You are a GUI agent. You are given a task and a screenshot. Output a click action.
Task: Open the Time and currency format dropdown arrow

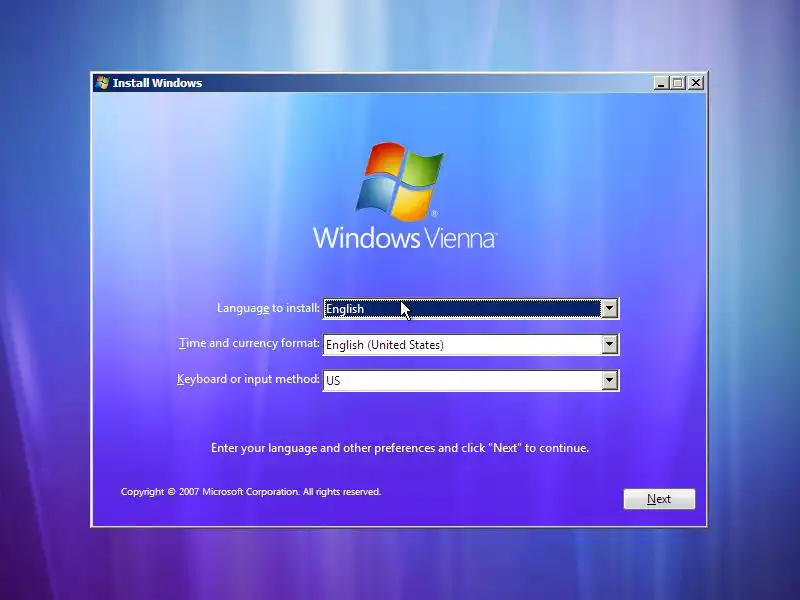coord(609,344)
